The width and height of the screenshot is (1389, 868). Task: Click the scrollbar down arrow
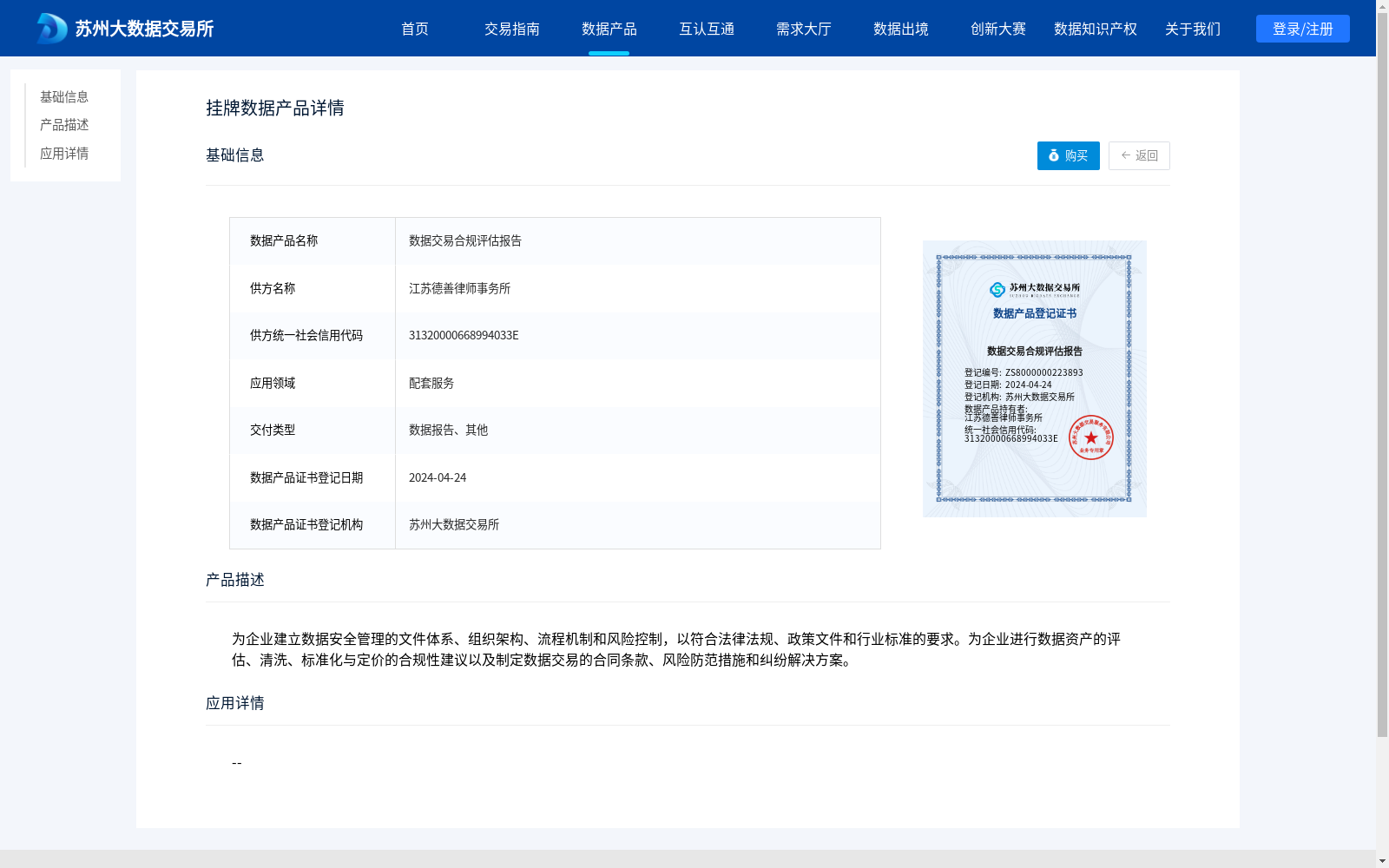[x=1382, y=861]
